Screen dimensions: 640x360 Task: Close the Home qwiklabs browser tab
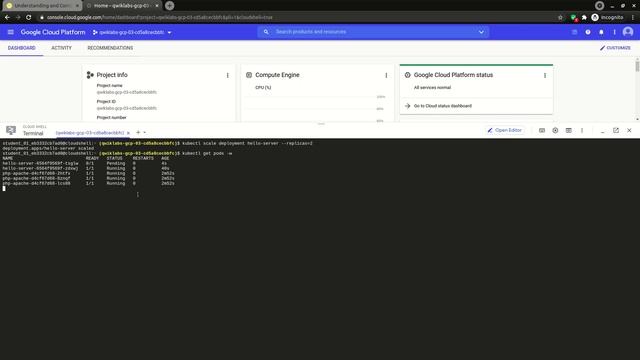(157, 6)
